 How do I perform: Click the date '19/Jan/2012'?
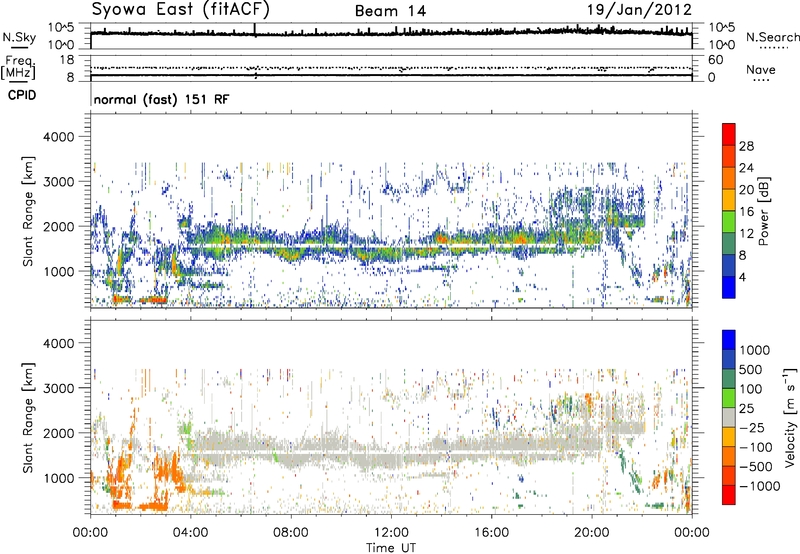(639, 9)
